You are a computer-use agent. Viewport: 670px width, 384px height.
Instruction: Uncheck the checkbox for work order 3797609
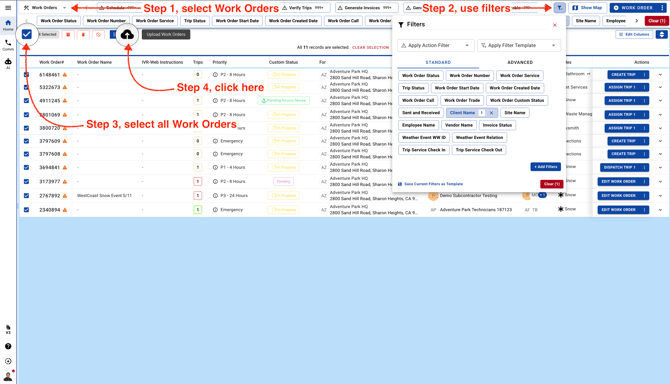click(26, 141)
